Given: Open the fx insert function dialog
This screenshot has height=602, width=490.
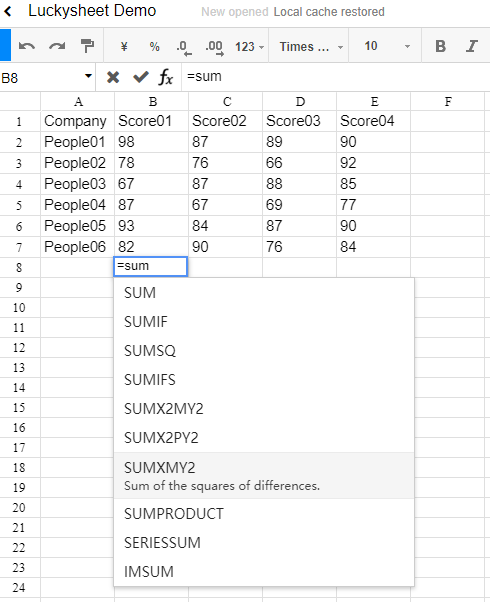Looking at the screenshot, I should [166, 77].
